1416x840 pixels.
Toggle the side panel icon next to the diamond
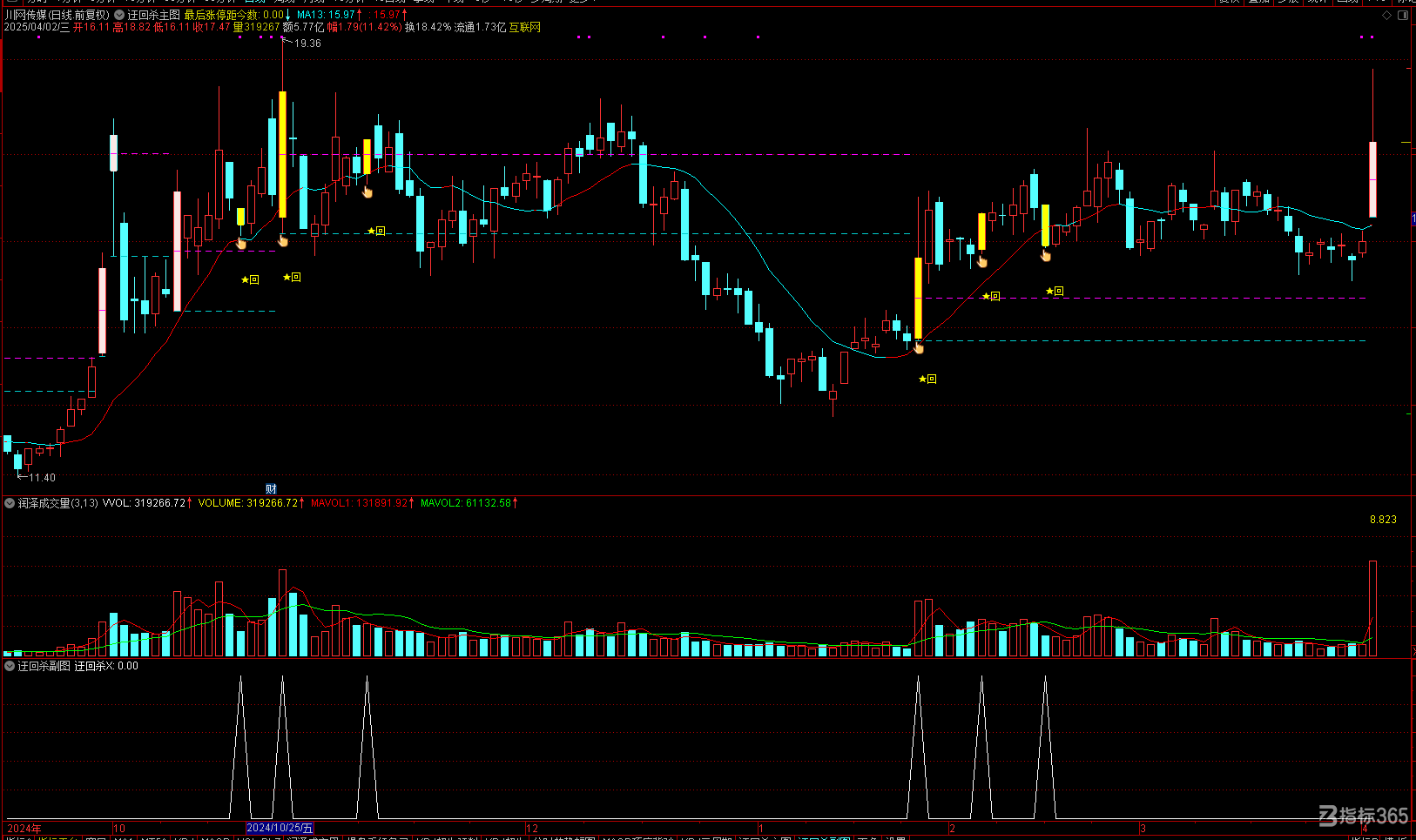[1403, 15]
